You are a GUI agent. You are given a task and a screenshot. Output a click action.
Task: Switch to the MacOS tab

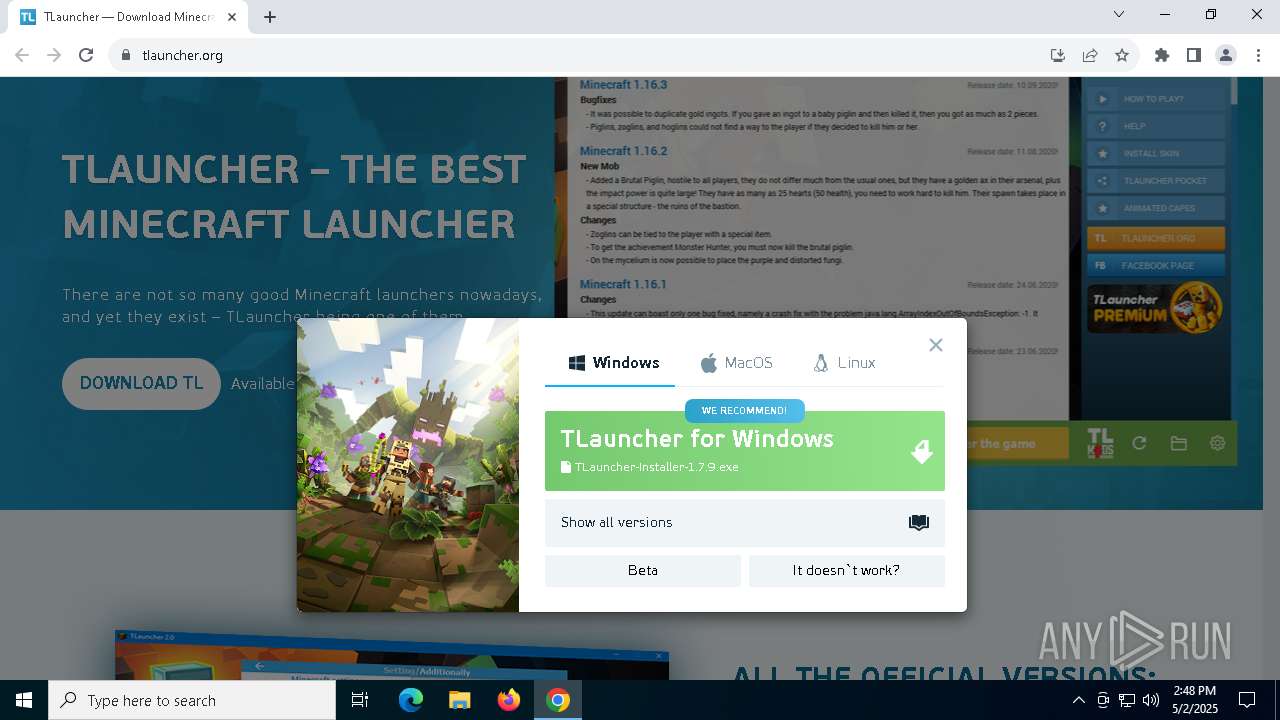click(736, 363)
